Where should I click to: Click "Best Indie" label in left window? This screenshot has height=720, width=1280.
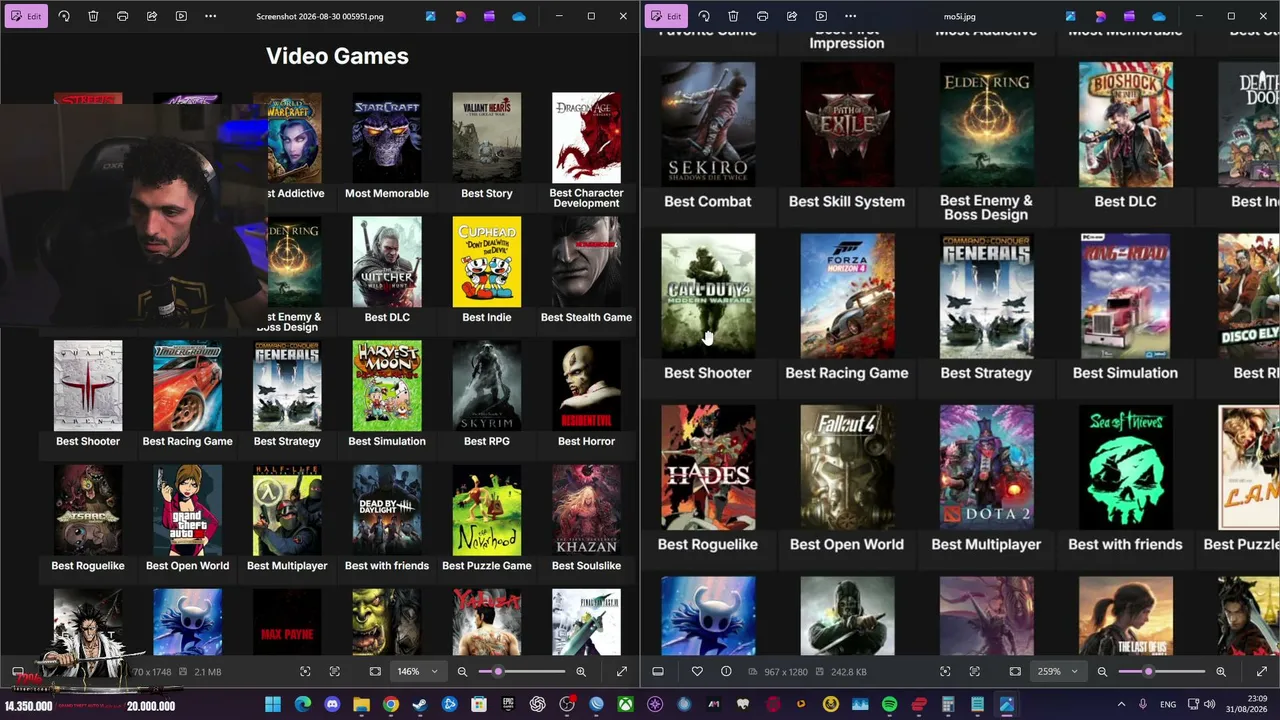(487, 317)
